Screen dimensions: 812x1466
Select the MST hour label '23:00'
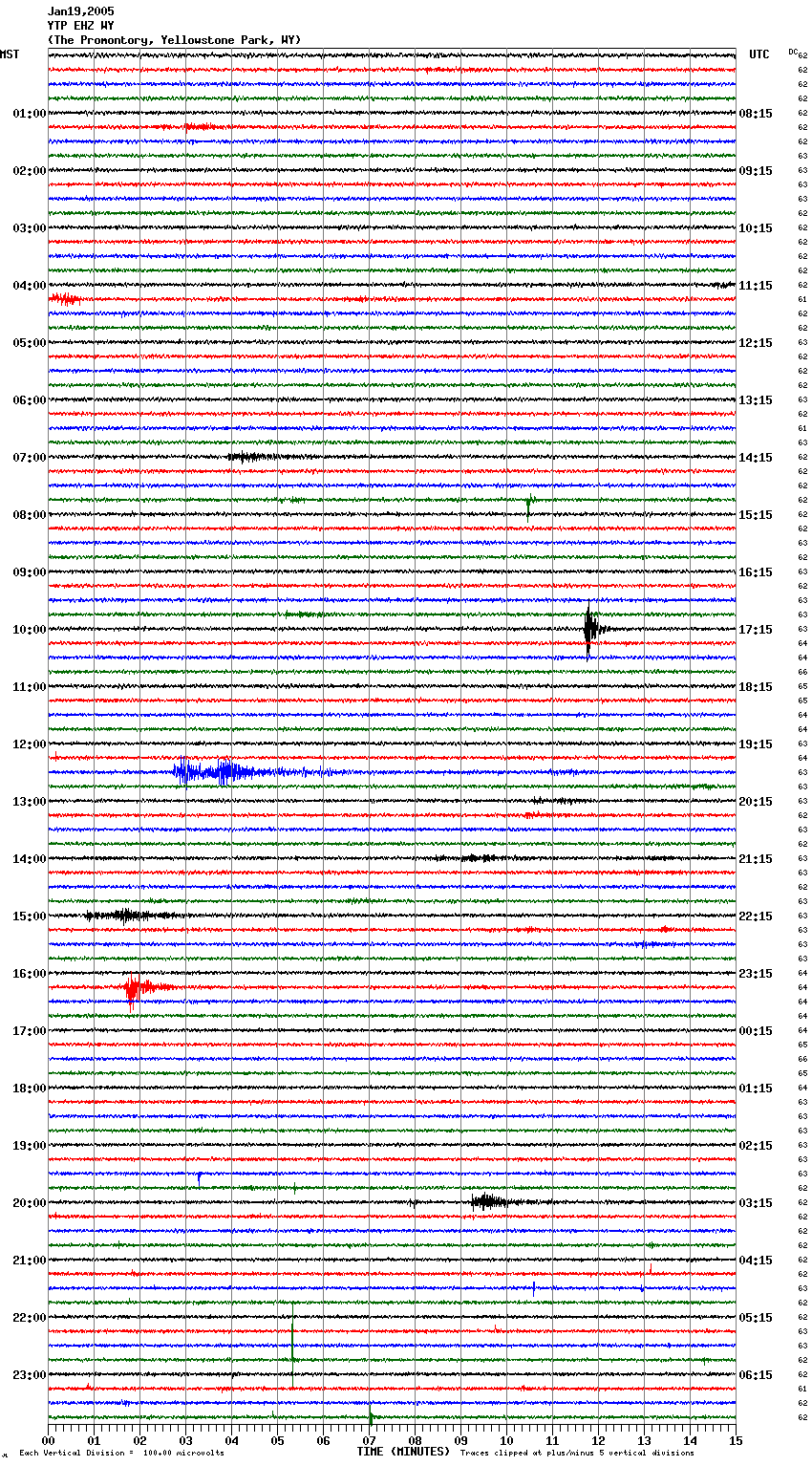[x=29, y=1375]
